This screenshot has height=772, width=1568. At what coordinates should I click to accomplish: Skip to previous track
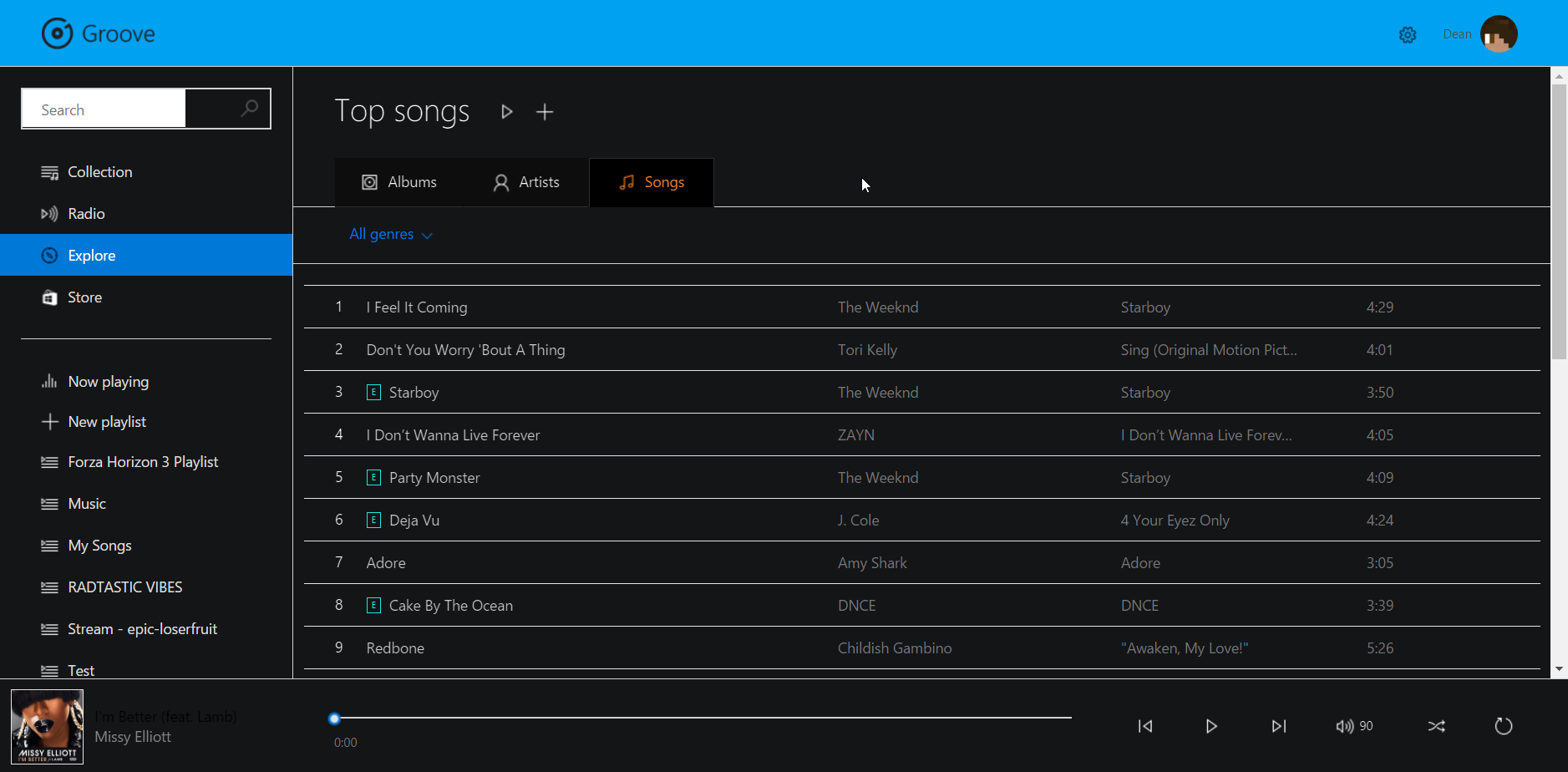coord(1145,726)
